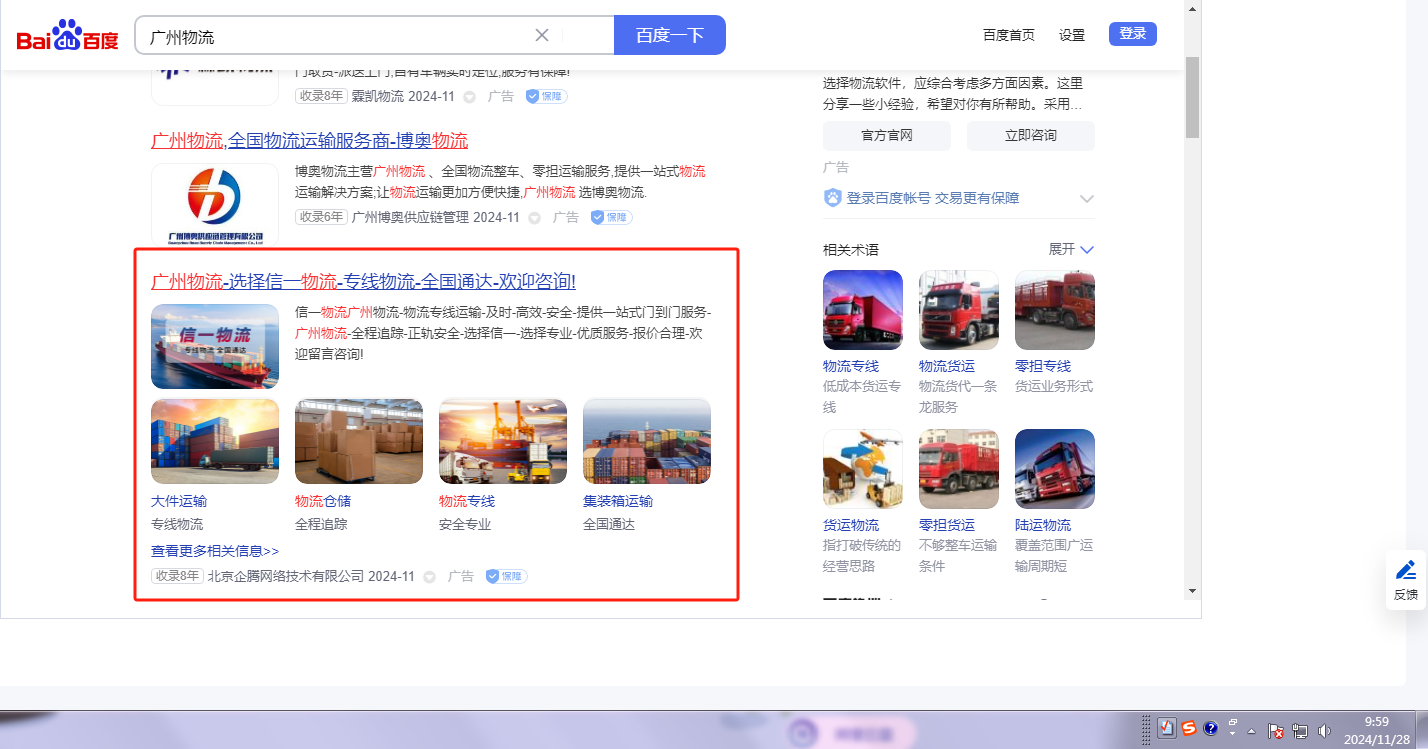Open 登录百度帐号 交易更有保障 link
1428x749 pixels.
point(933,198)
